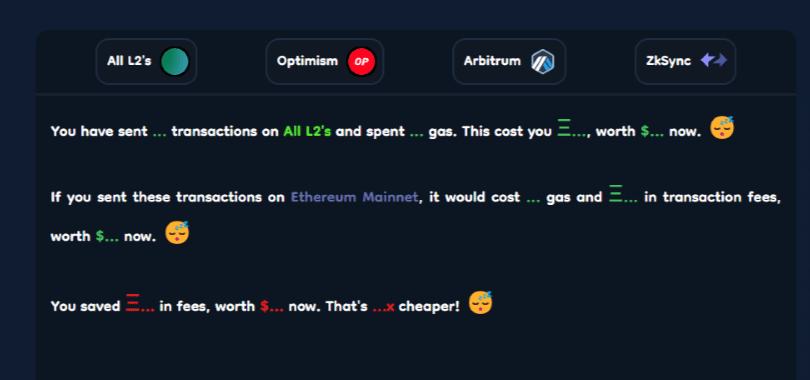This screenshot has height=380, width=810.
Task: Click the red OP Optimism logo
Action: [x=361, y=61]
